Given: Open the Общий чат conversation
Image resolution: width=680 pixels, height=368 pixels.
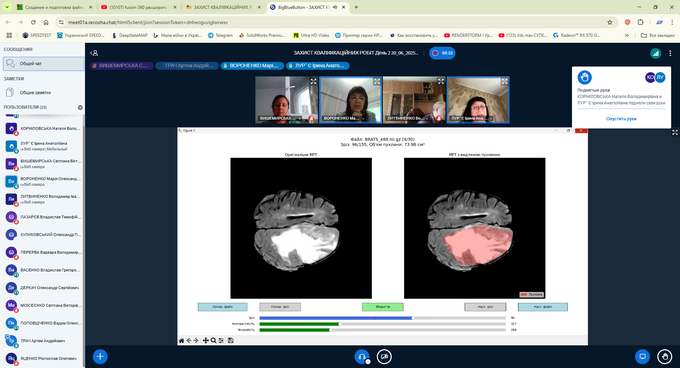Looking at the screenshot, I should click(x=43, y=64).
